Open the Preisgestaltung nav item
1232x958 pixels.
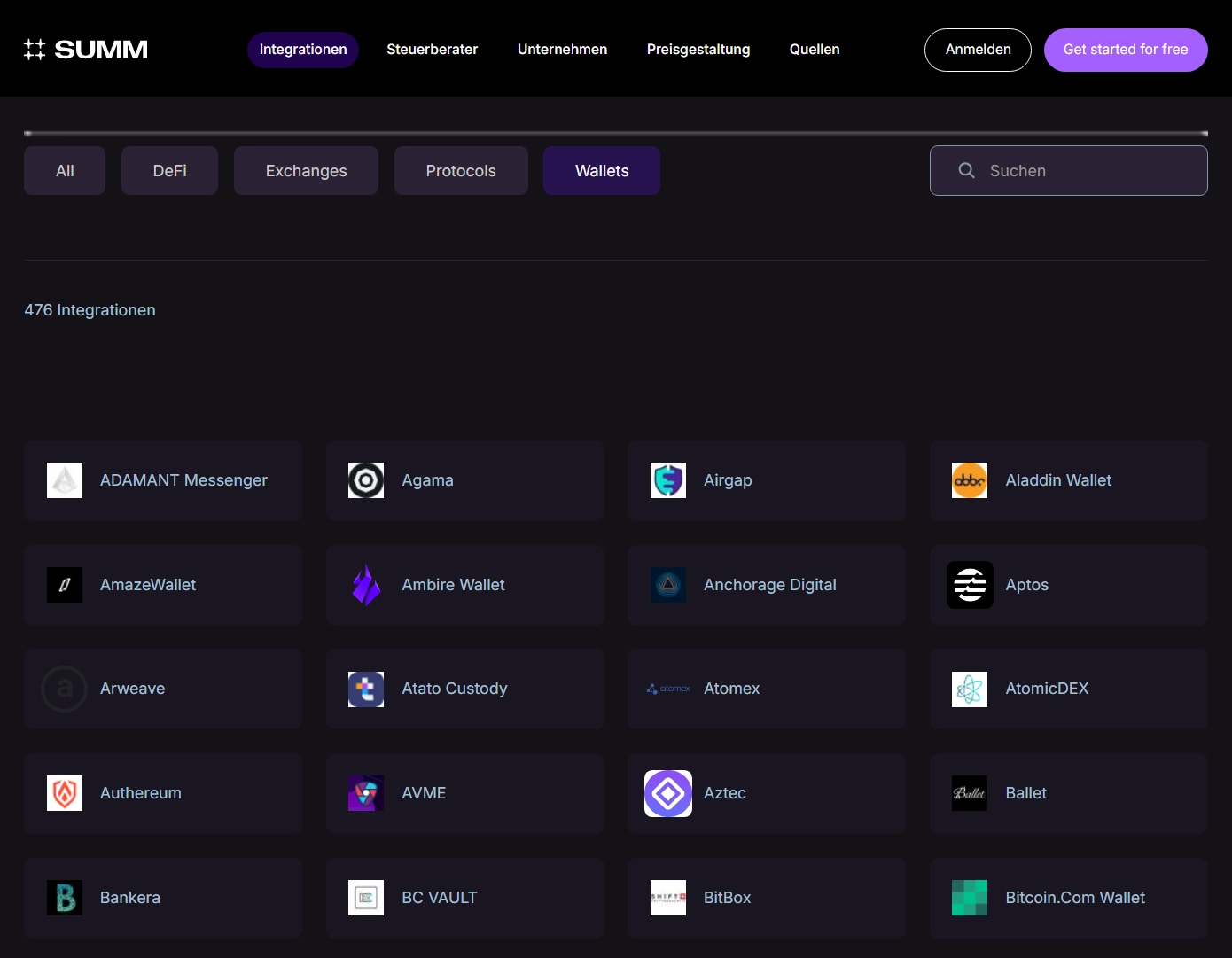pyautogui.click(x=698, y=50)
